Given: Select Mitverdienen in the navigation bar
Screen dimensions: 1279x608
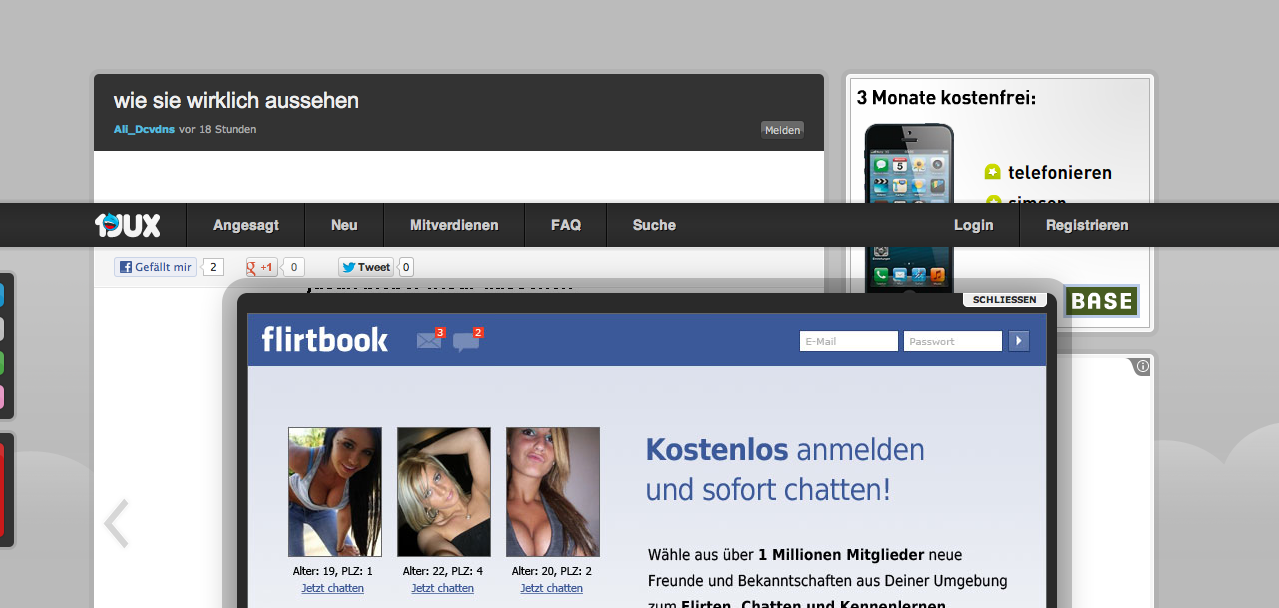Looking at the screenshot, I should [x=454, y=225].
